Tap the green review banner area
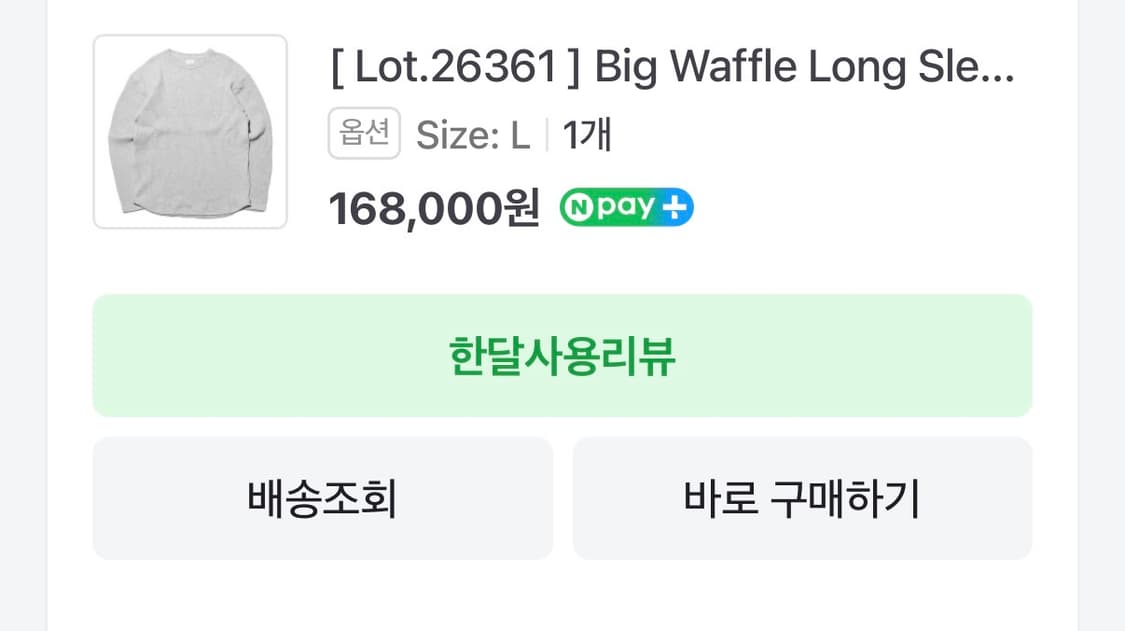1125x631 pixels. pos(562,353)
